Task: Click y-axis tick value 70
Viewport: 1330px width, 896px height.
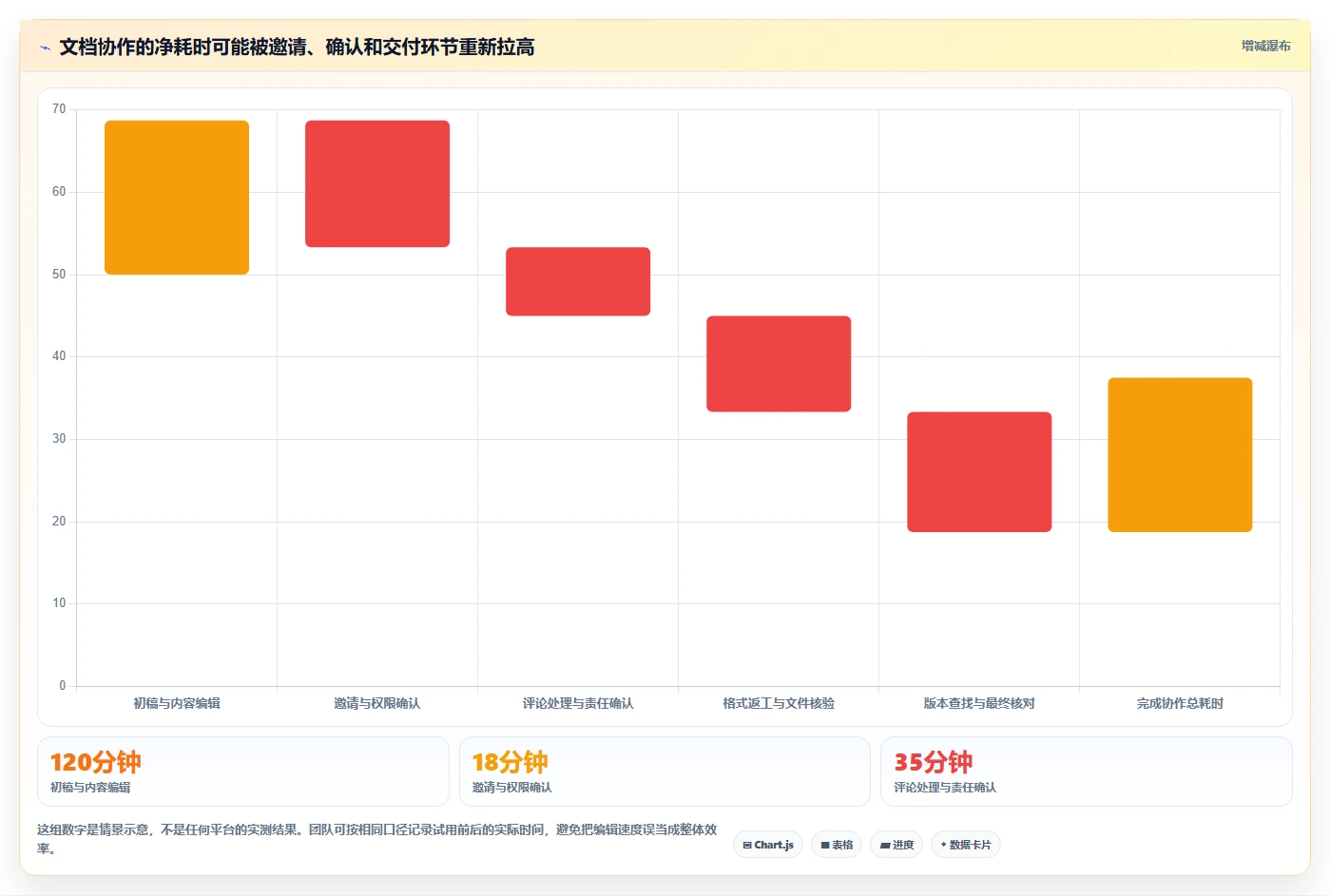Action: (x=59, y=109)
